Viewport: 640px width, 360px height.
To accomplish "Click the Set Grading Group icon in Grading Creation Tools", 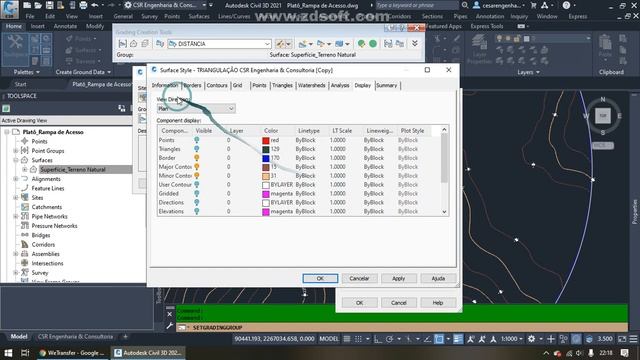I will [122, 44].
